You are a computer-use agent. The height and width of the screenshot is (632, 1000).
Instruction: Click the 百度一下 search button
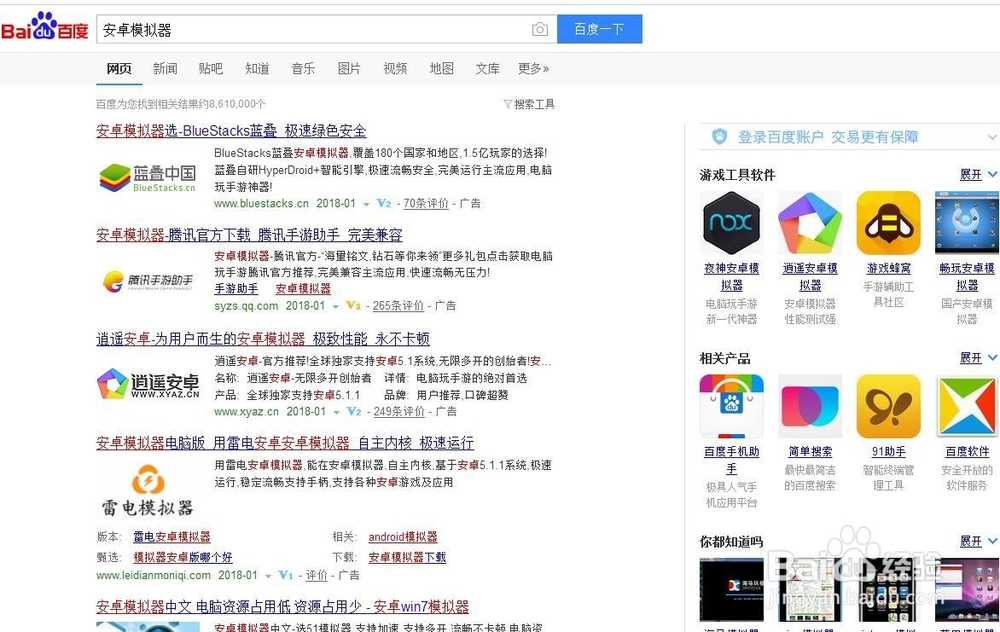[600, 29]
